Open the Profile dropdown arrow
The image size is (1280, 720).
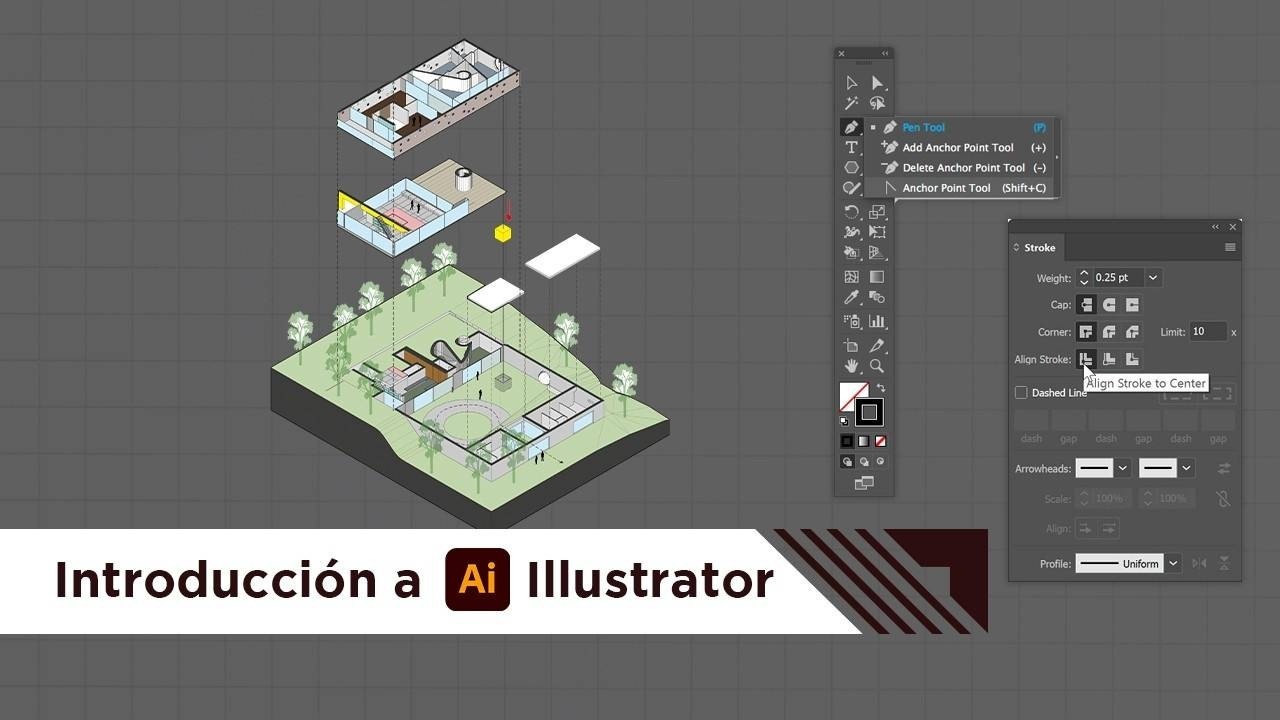pos(1174,564)
